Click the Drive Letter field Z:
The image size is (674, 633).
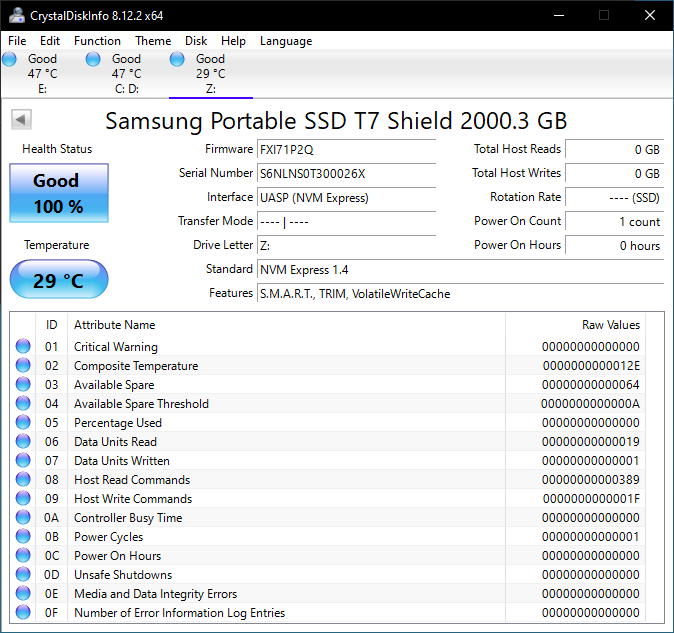pyautogui.click(x=346, y=246)
